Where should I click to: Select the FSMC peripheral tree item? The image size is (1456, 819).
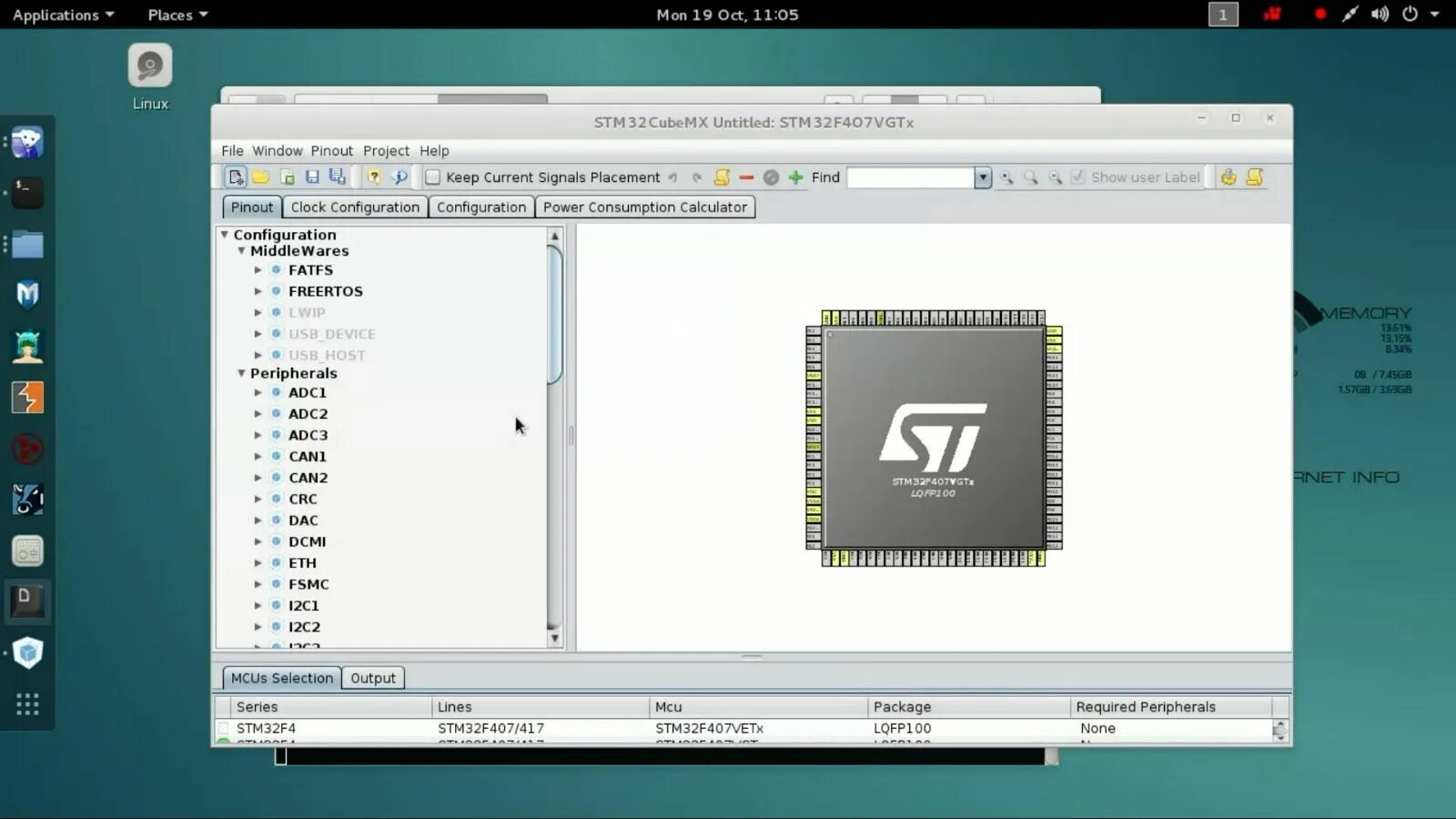click(308, 584)
